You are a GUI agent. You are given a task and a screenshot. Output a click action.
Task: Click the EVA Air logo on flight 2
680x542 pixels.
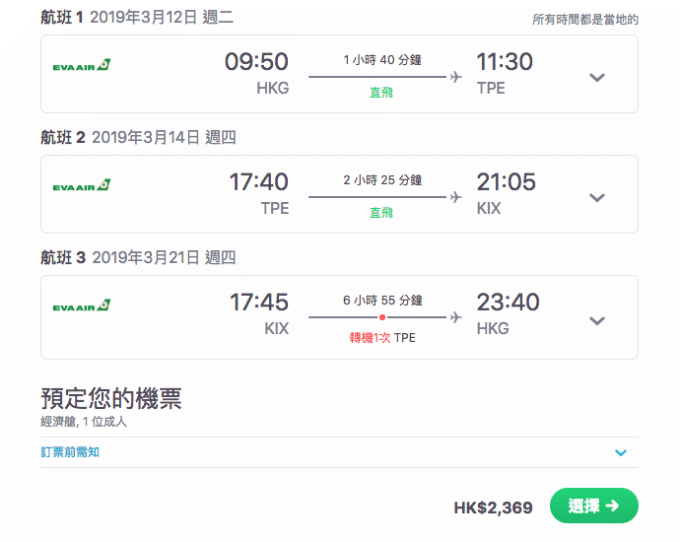coord(82,185)
